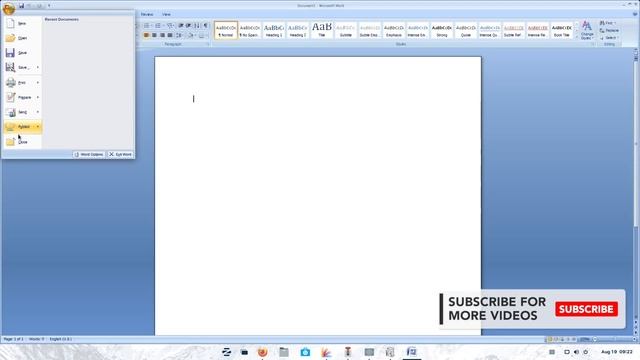Apply the Book Title style
Screen dimensions: 640x360
click(x=562, y=30)
